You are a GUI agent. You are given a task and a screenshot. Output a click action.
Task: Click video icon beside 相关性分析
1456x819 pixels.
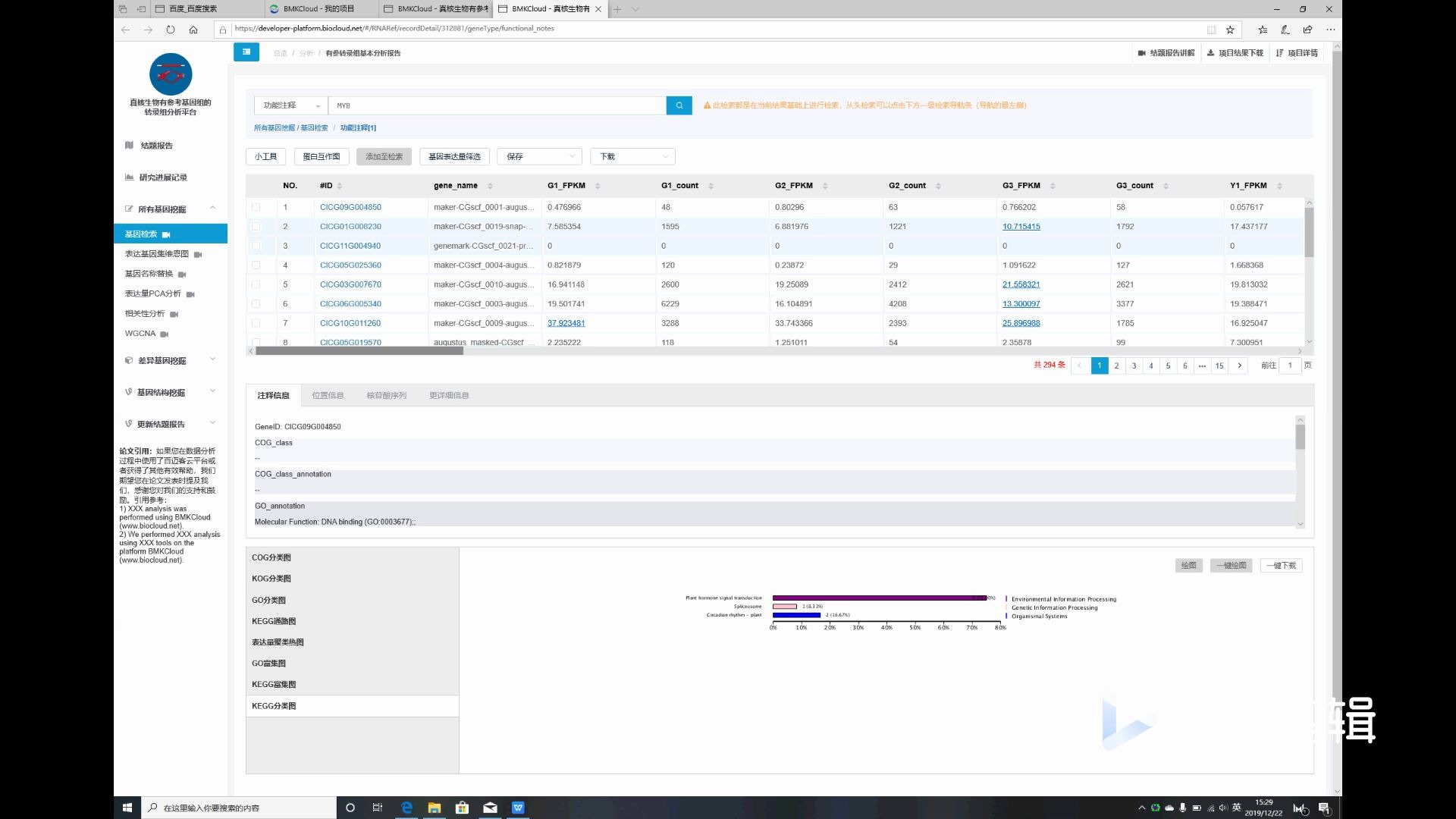tap(174, 314)
